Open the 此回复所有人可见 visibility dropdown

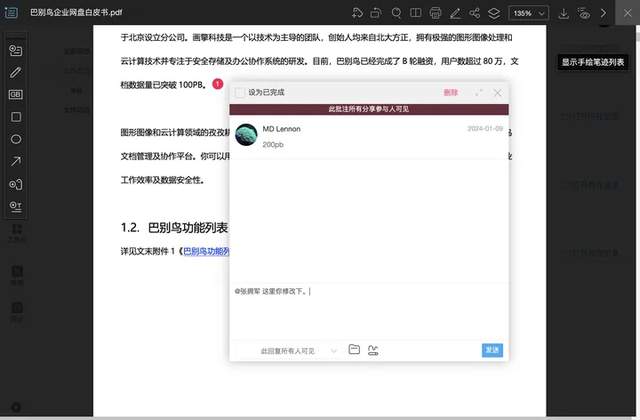(299, 351)
